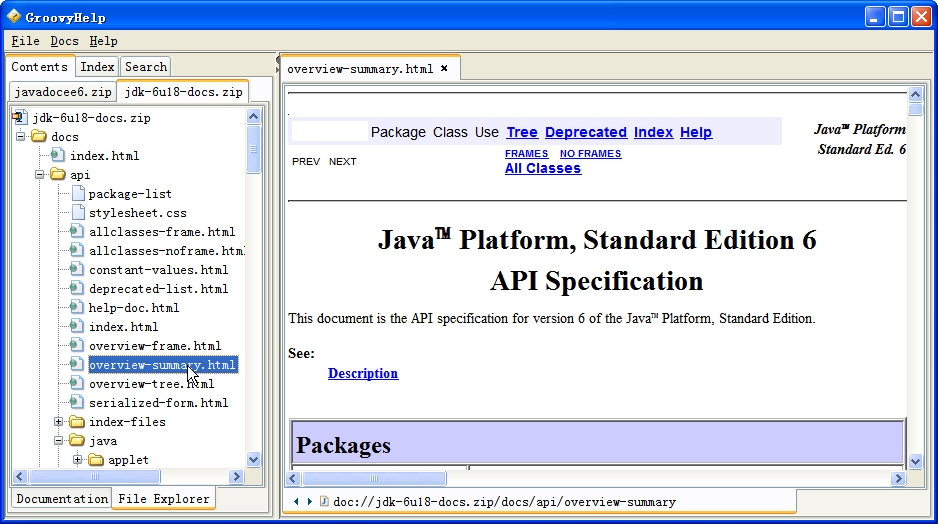Follow the Description link
This screenshot has height=524, width=938.
pos(363,373)
